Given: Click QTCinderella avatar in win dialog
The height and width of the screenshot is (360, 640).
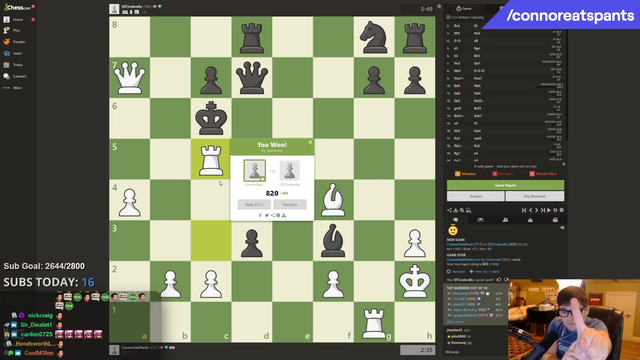Looking at the screenshot, I should (289, 170).
